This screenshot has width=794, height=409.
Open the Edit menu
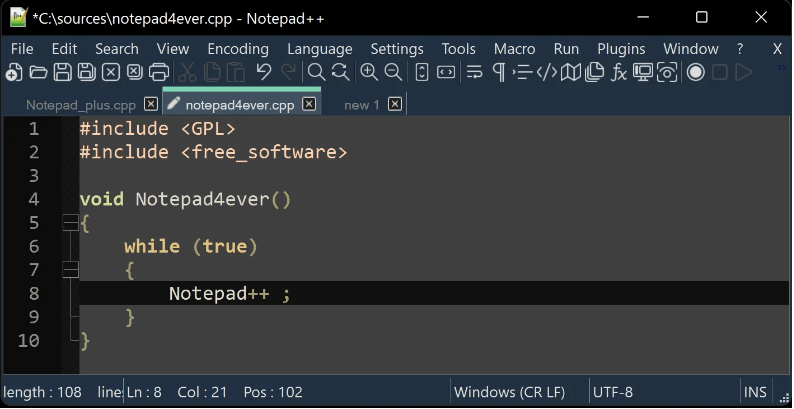[x=64, y=49]
